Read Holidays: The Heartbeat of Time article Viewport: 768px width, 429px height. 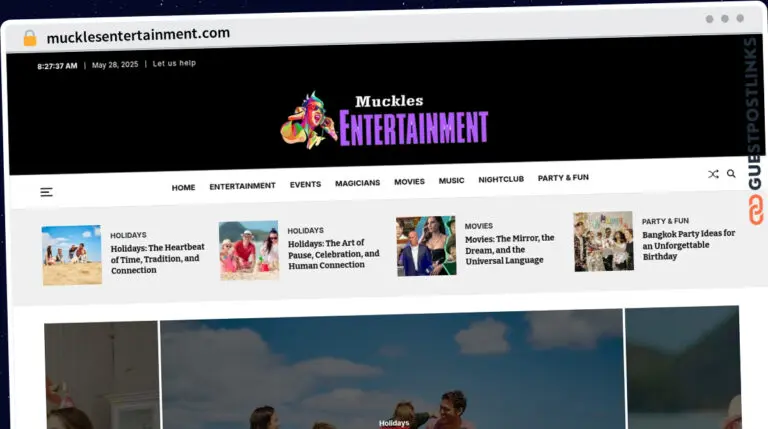[x=157, y=258]
